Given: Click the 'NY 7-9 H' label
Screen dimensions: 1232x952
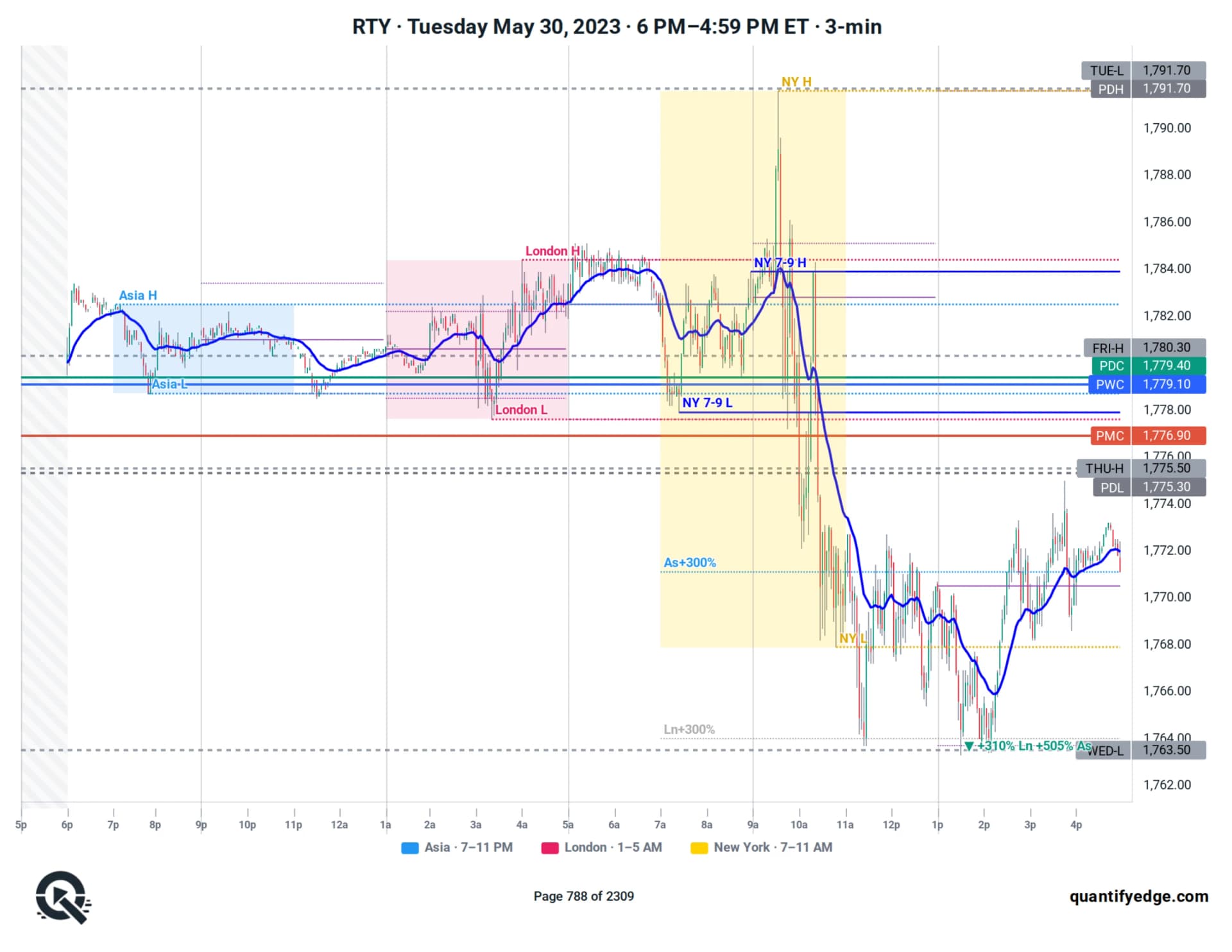Looking at the screenshot, I should click(x=780, y=263).
